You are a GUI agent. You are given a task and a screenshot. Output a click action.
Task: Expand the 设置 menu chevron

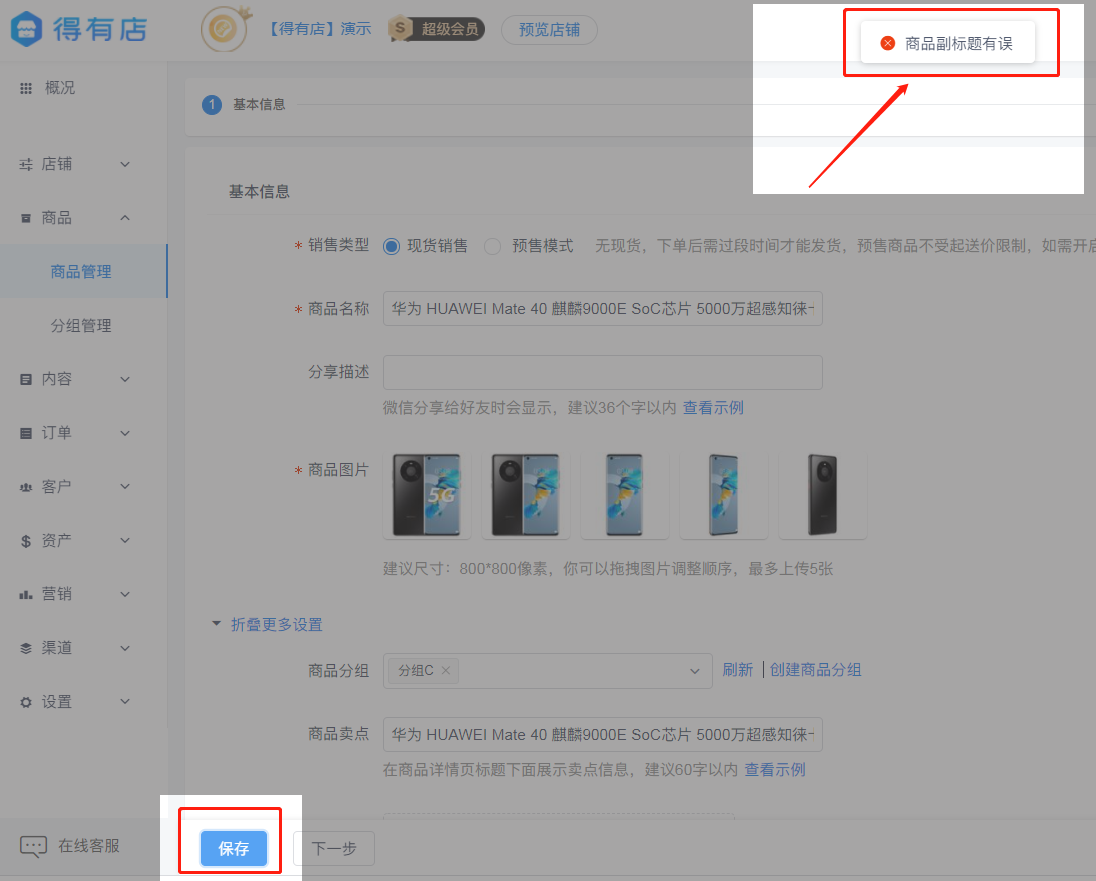click(x=125, y=701)
